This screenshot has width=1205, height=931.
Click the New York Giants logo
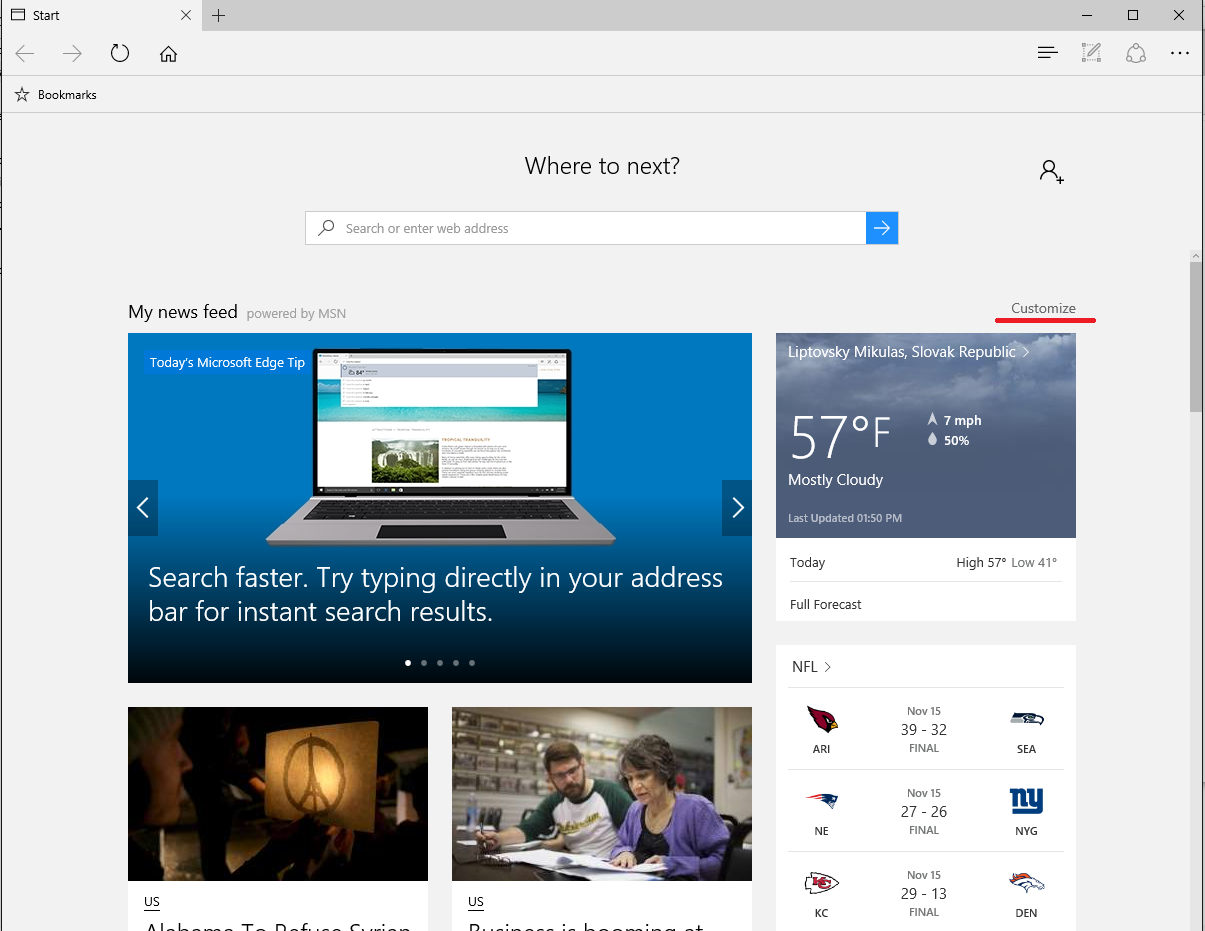click(1026, 801)
